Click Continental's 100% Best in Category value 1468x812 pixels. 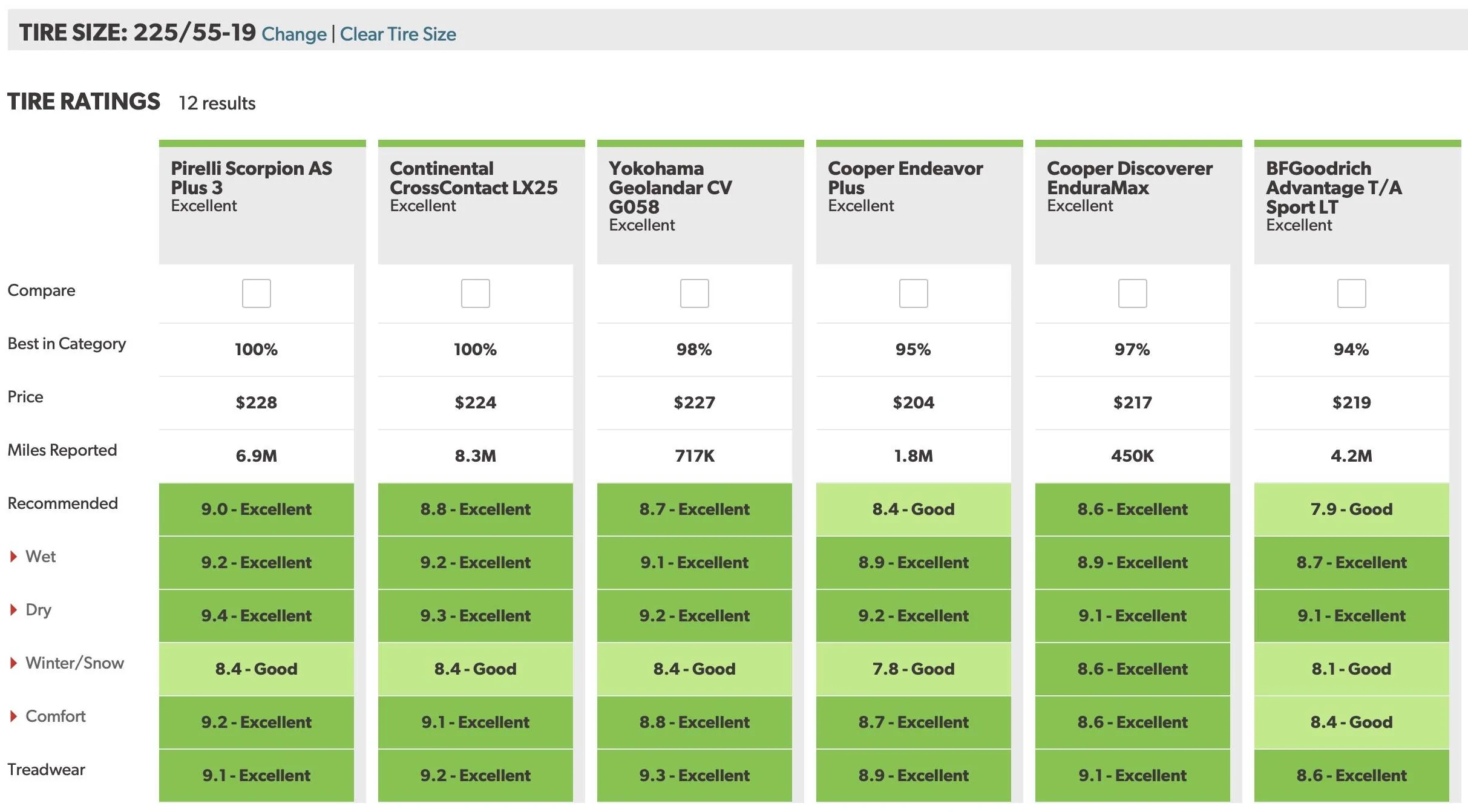pos(476,349)
